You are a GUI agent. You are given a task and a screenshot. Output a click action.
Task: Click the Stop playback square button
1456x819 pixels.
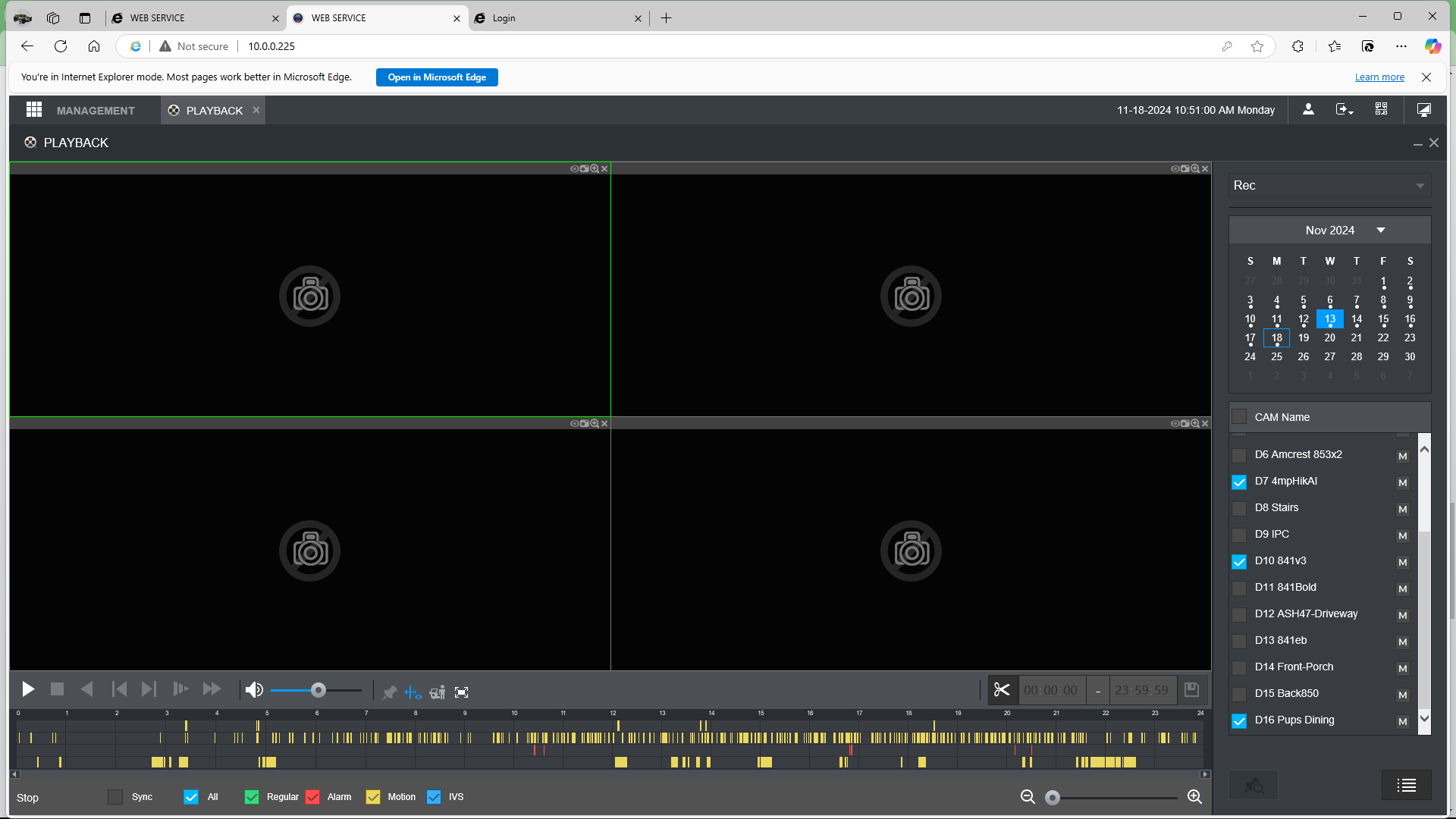pos(57,689)
